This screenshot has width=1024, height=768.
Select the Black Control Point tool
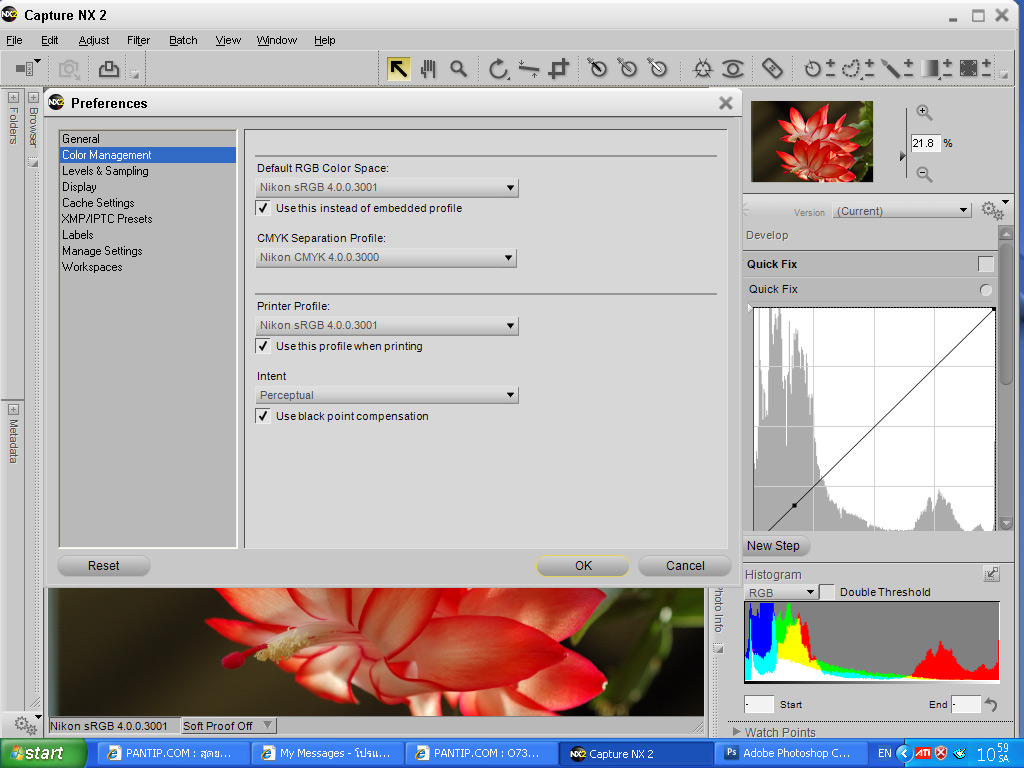[x=597, y=68]
